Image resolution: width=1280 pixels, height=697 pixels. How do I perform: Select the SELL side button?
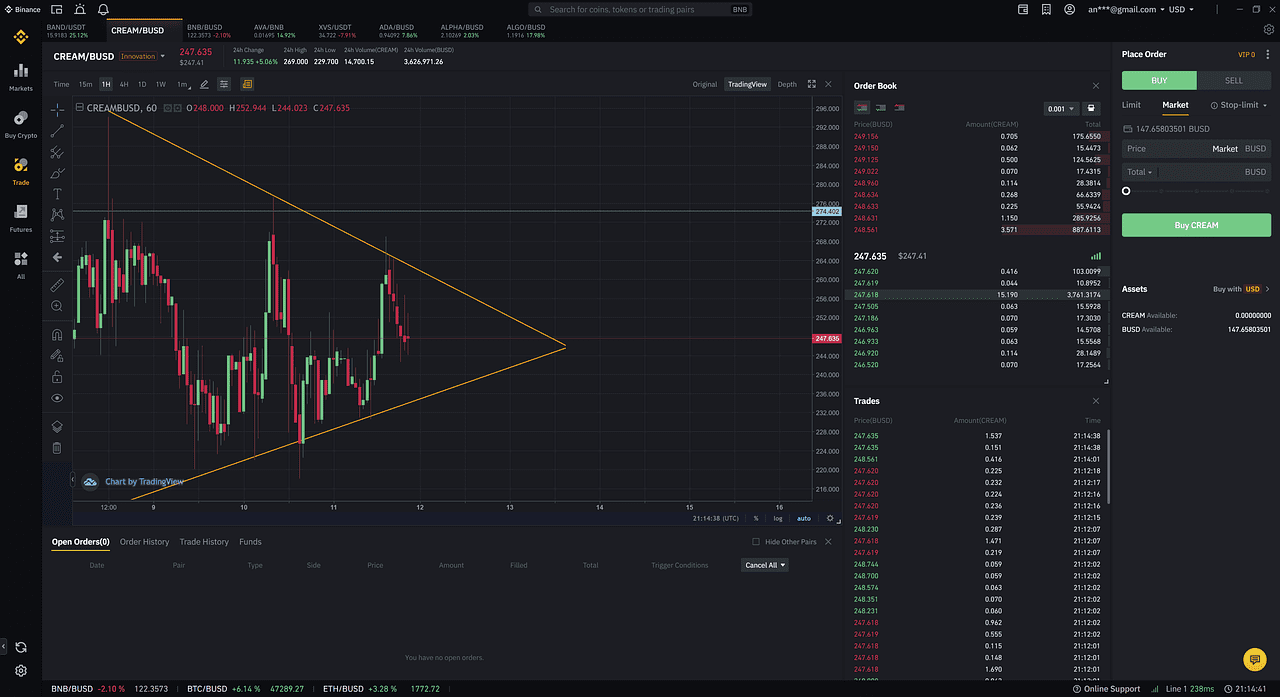coord(1234,81)
